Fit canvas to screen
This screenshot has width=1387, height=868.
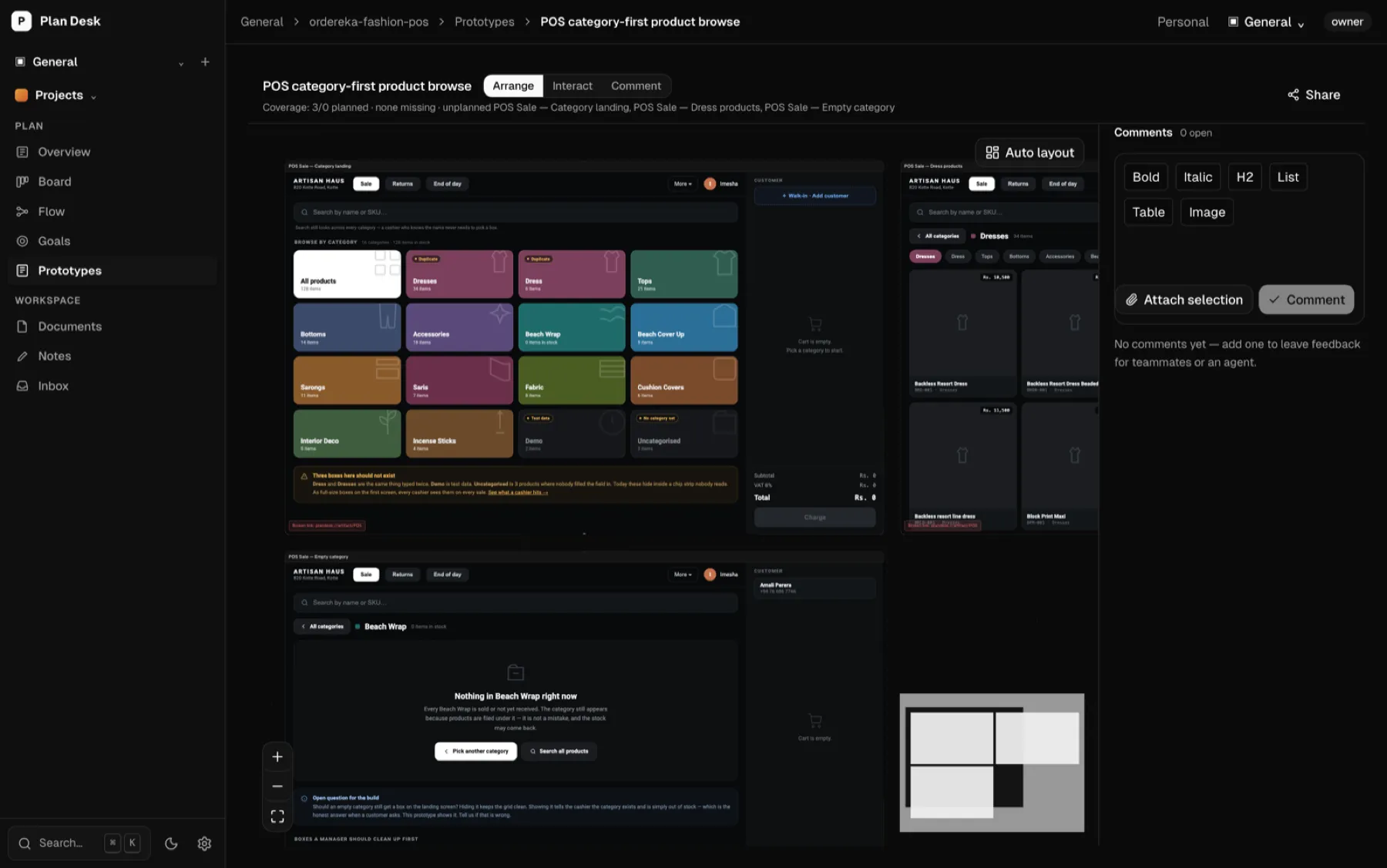[277, 816]
